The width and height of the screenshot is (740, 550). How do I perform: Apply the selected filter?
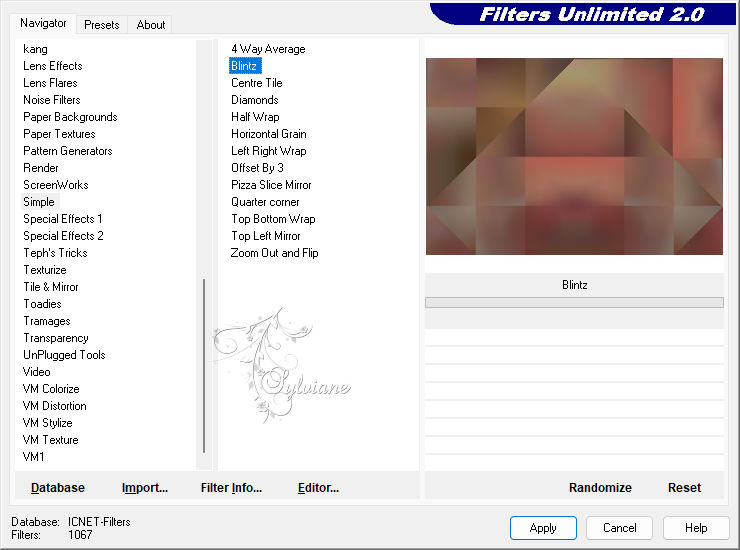pos(543,527)
